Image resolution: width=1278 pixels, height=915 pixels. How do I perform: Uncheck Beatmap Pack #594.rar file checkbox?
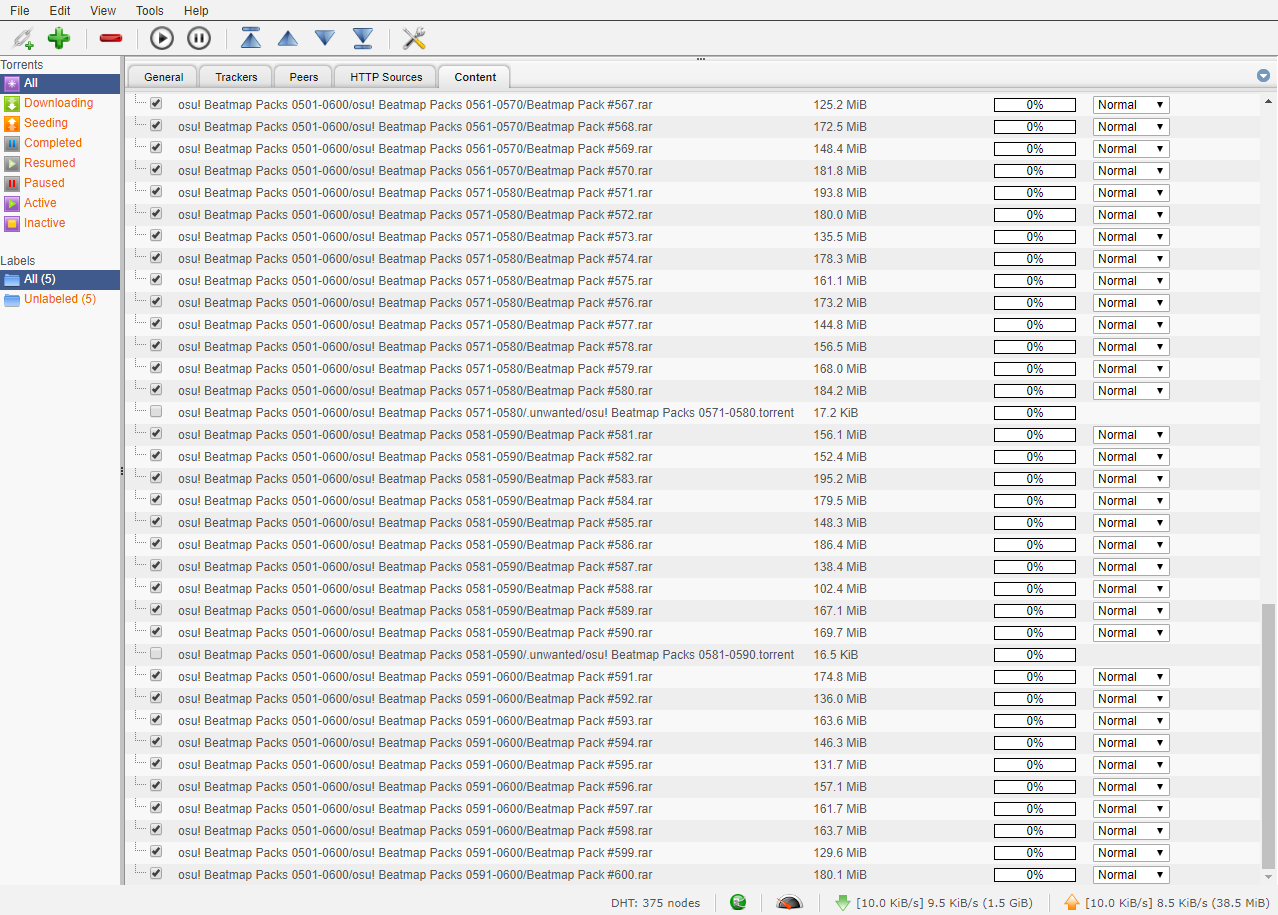pos(156,741)
